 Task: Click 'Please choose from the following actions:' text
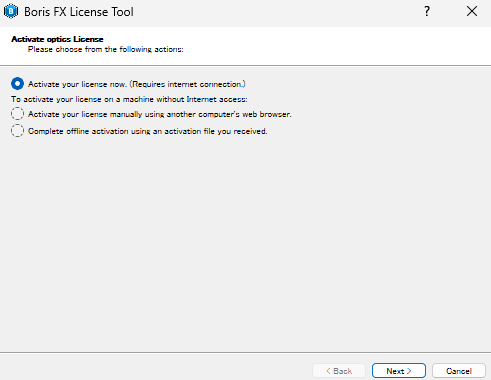pos(106,49)
